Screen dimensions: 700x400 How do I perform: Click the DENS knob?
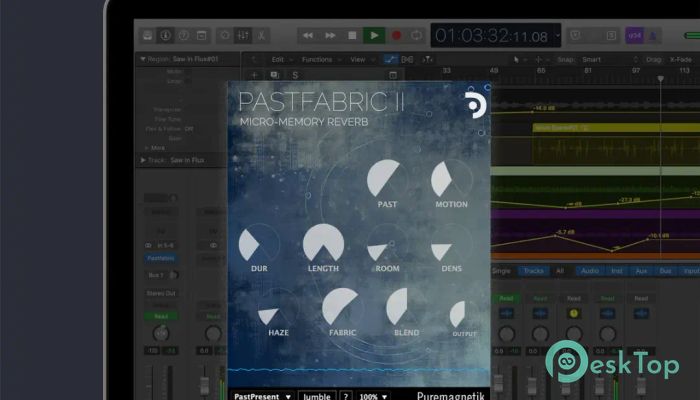451,244
